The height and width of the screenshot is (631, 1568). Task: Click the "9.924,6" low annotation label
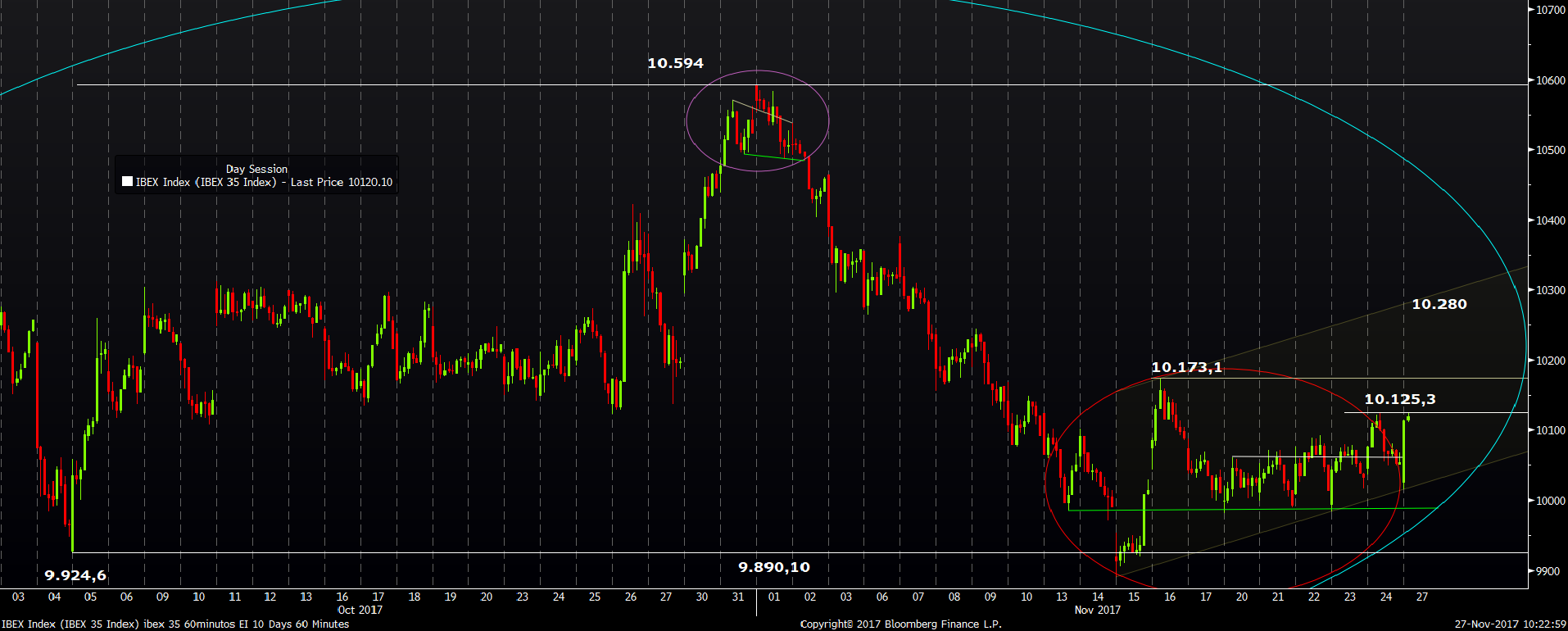click(x=75, y=575)
